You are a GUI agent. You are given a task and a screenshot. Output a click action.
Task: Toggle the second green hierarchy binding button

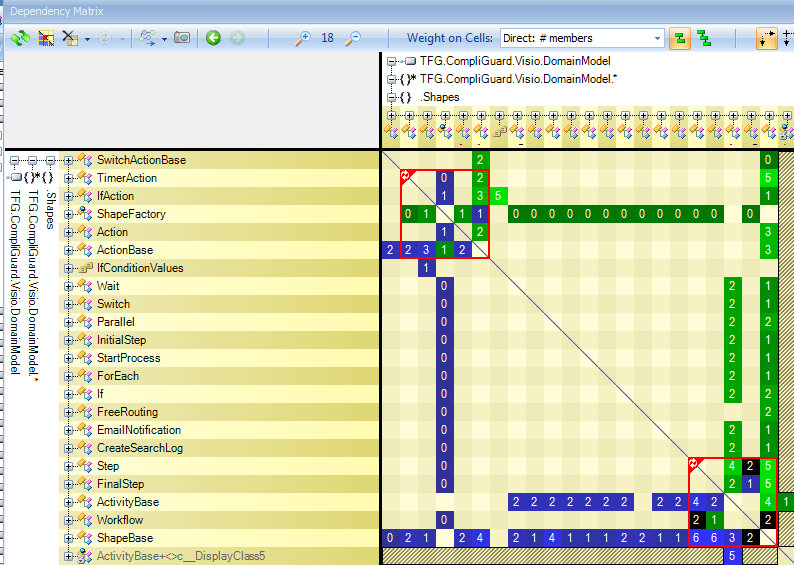705,38
